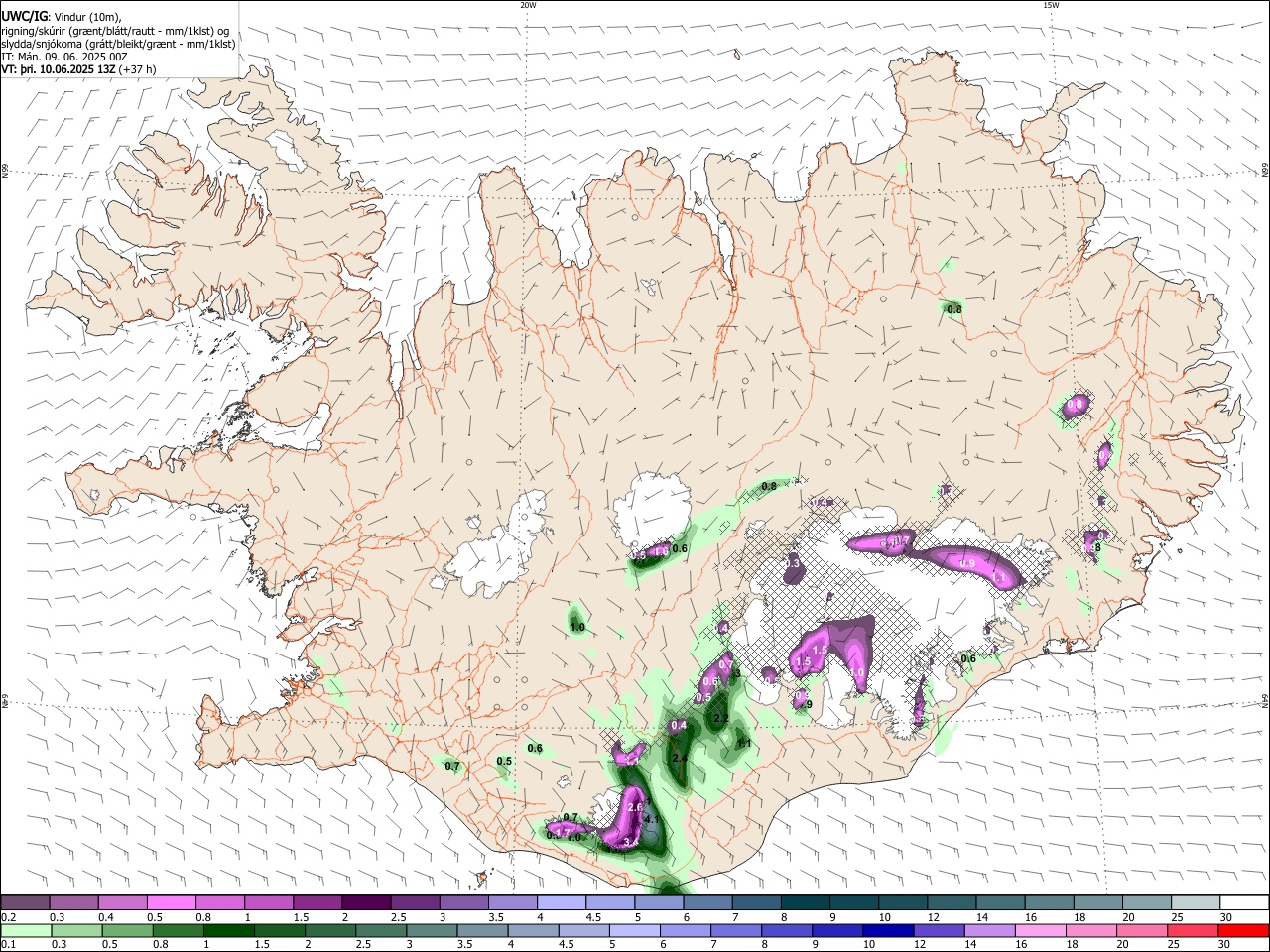Click the bright red rain swatch labeled 30
The height and width of the screenshot is (952, 1270).
click(1242, 930)
